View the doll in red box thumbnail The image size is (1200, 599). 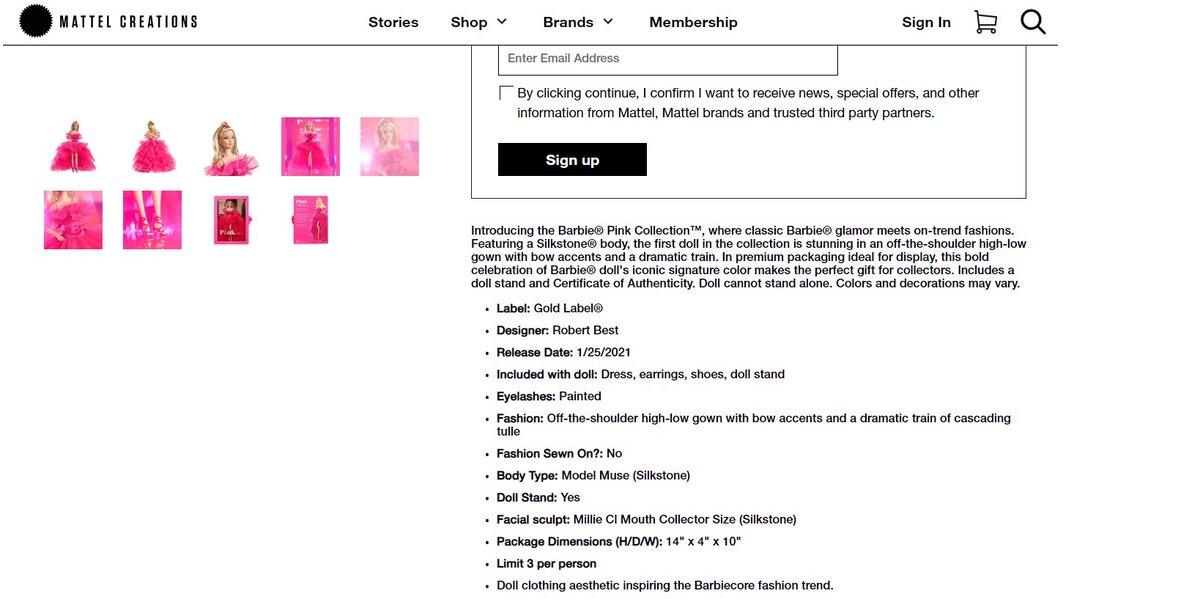pos(230,219)
